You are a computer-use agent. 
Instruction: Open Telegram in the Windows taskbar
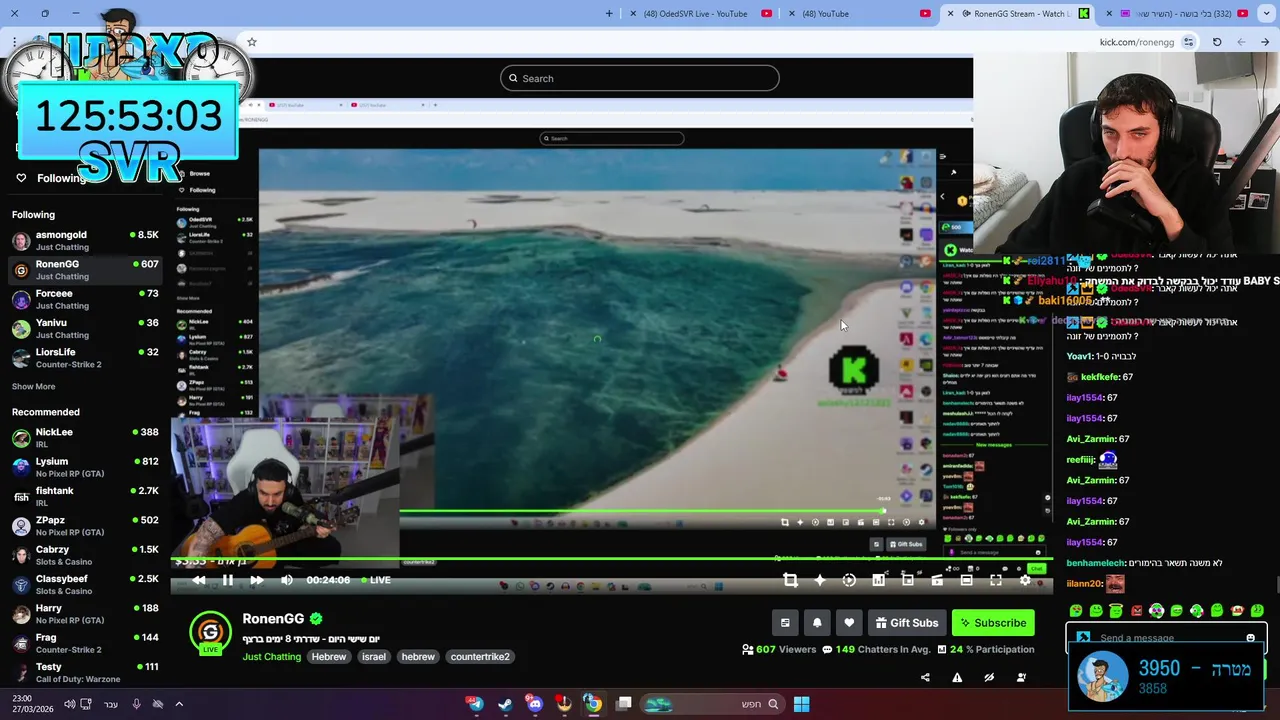pyautogui.click(x=476, y=704)
